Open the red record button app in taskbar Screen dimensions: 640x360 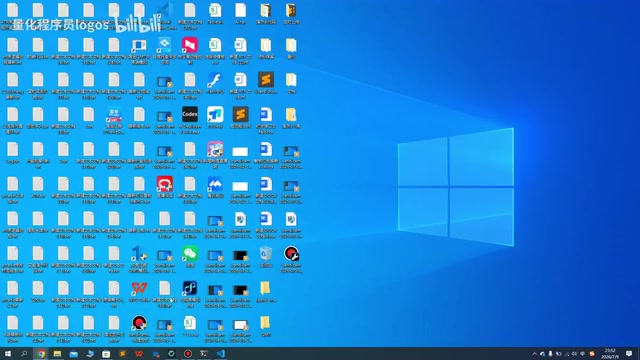pyautogui.click(x=188, y=353)
